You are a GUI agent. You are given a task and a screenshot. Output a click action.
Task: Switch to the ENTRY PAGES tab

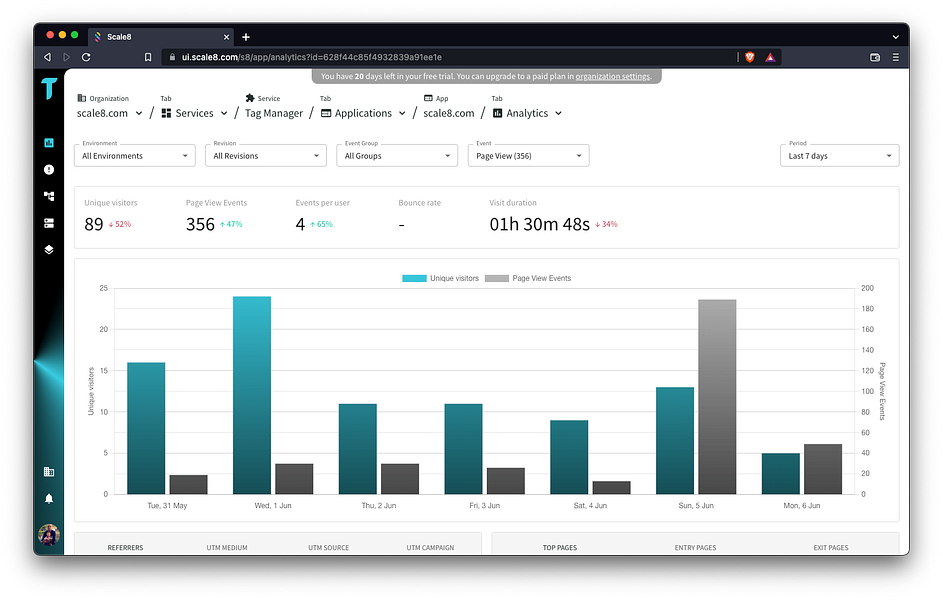(695, 548)
